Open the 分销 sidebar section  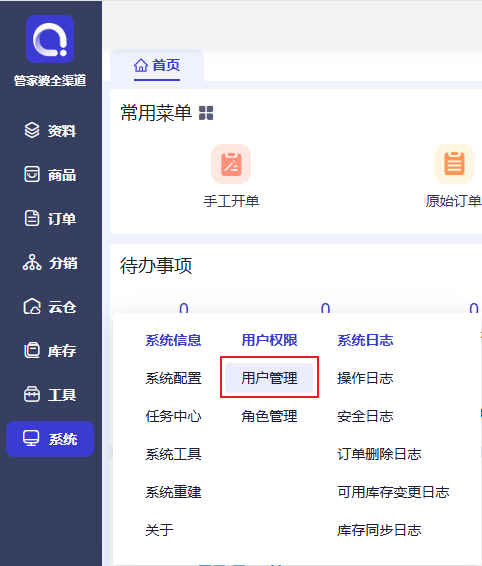click(50, 263)
